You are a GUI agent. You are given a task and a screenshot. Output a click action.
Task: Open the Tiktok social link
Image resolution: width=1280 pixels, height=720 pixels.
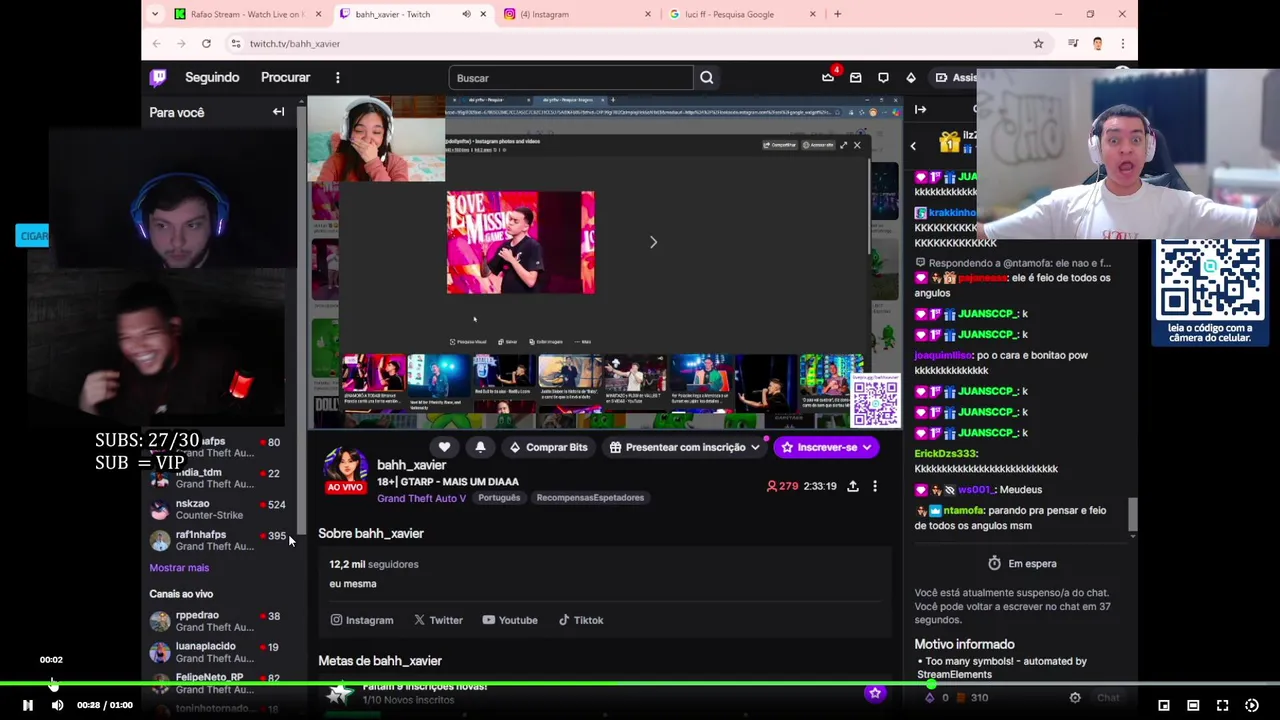pos(581,620)
